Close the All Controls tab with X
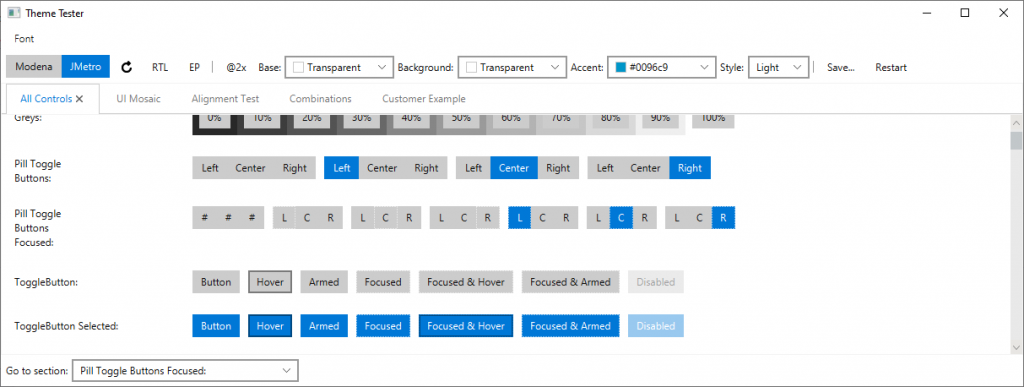Screen dimensions: 1024x387 coord(80,99)
